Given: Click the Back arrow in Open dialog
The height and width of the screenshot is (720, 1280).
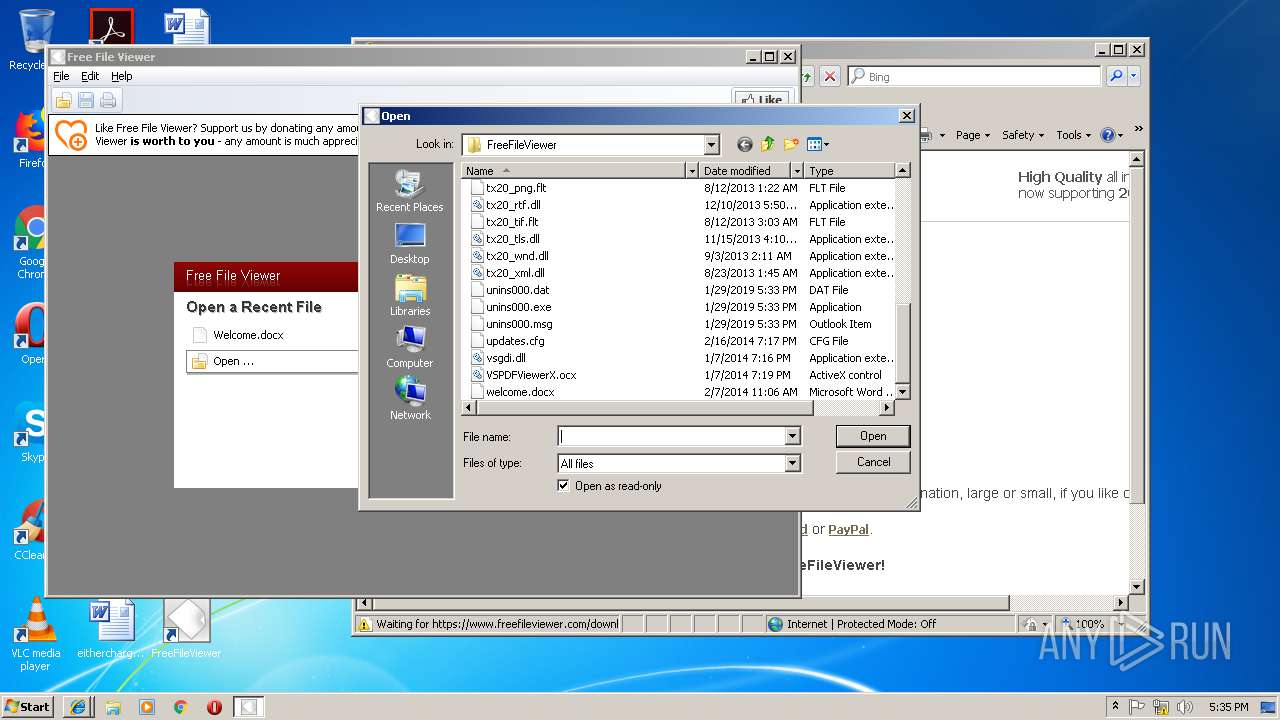Looking at the screenshot, I should click(x=744, y=144).
